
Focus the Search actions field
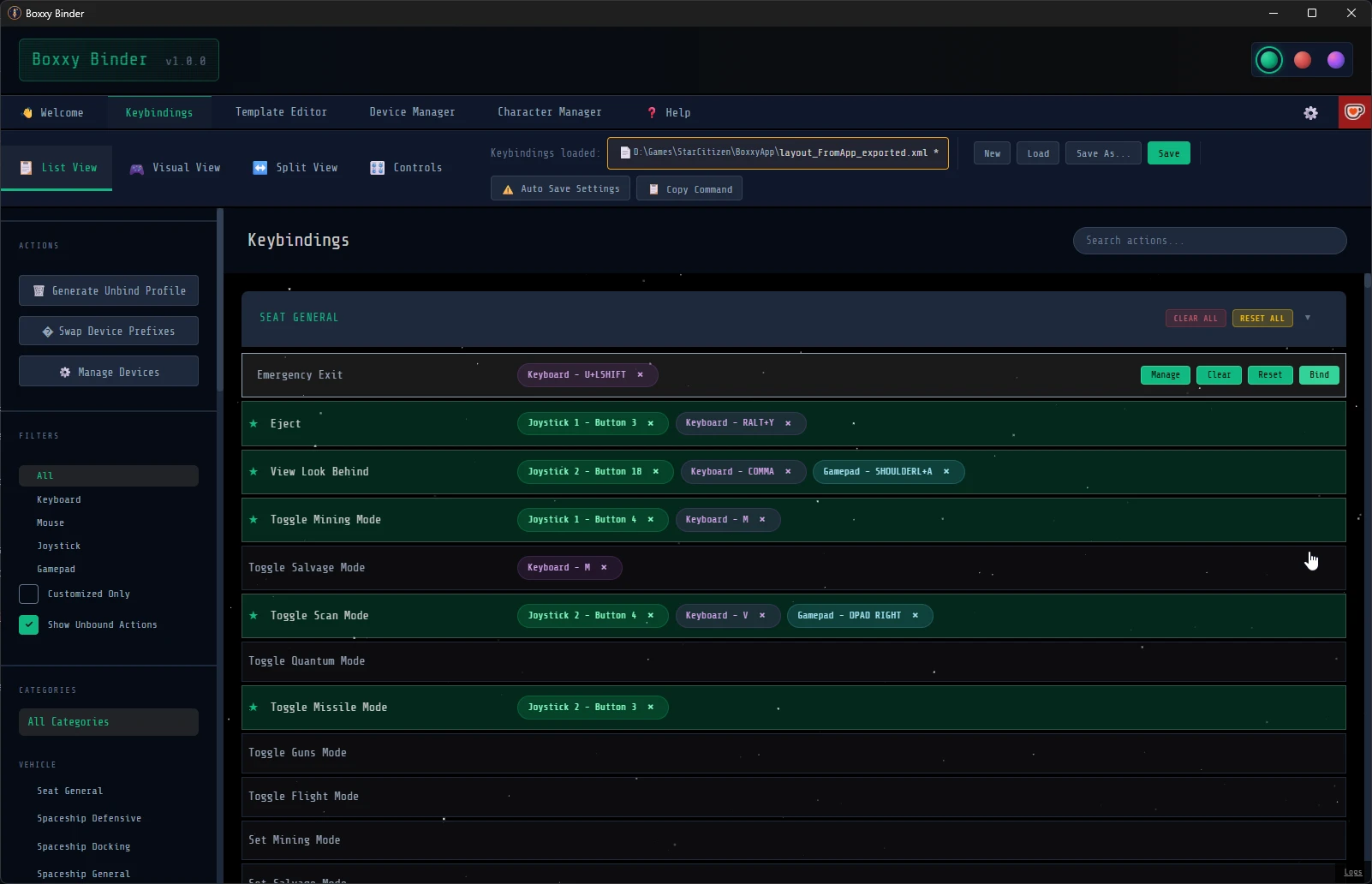1210,241
